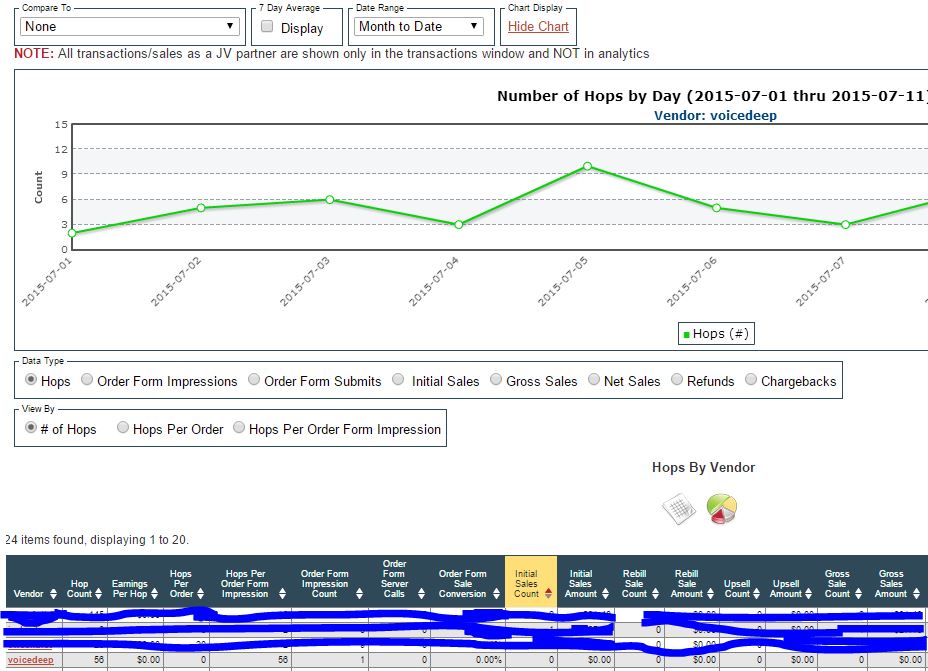928x671 pixels.
Task: Open the Date Range dropdown
Action: [x=419, y=27]
